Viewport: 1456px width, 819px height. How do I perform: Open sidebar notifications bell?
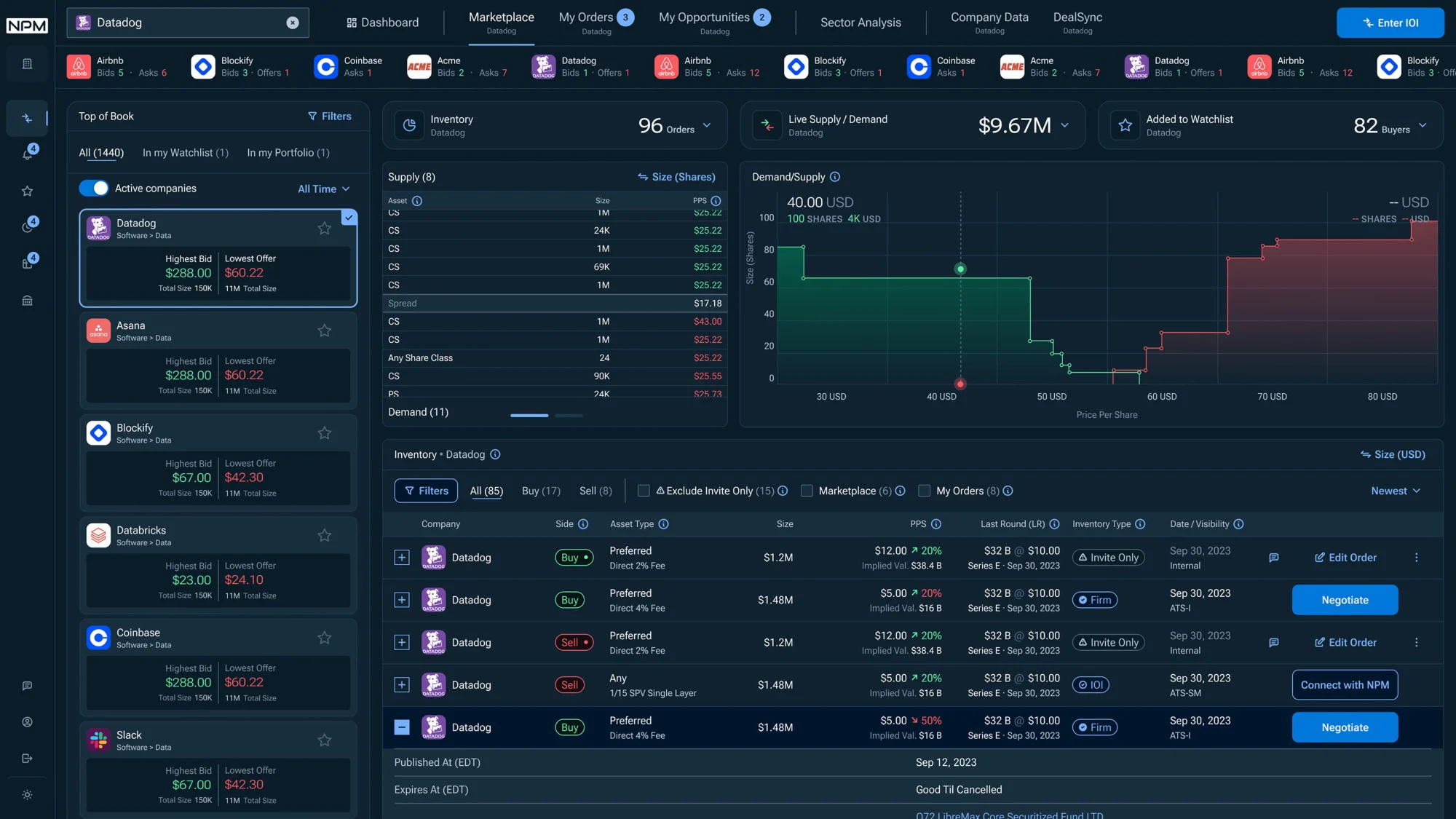[27, 154]
